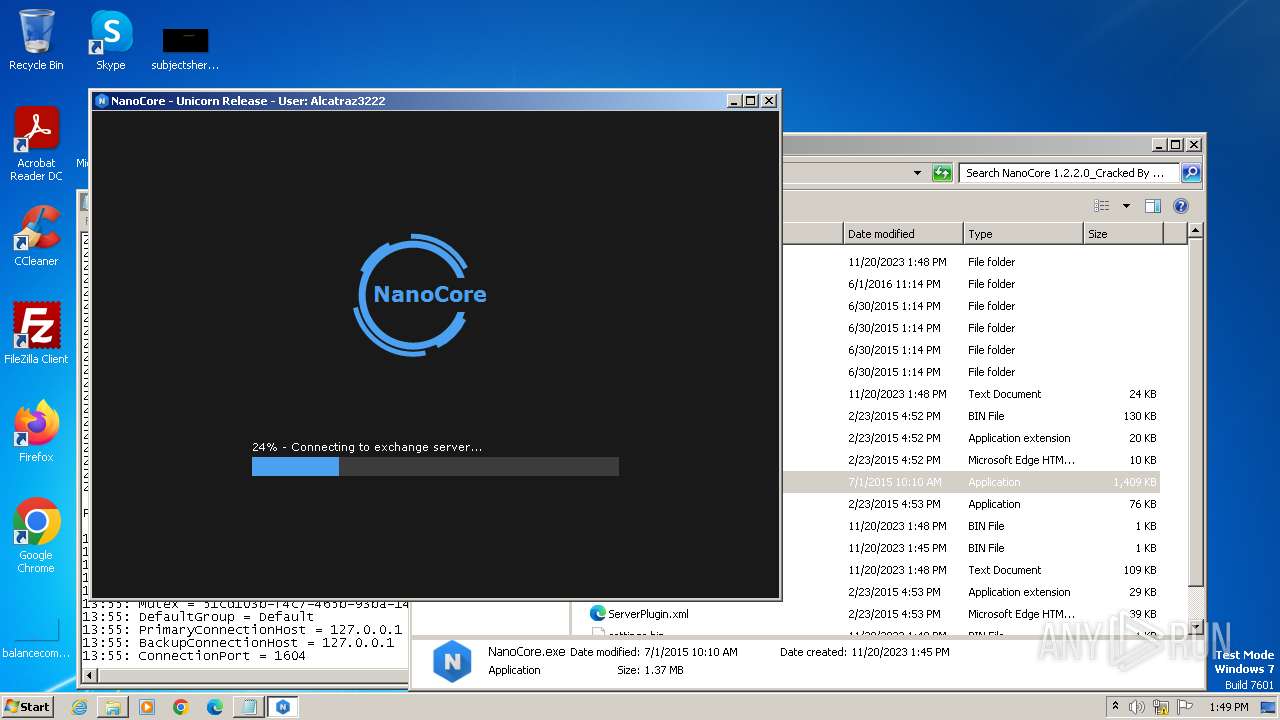Maximize the Explorer window

(x=1176, y=144)
